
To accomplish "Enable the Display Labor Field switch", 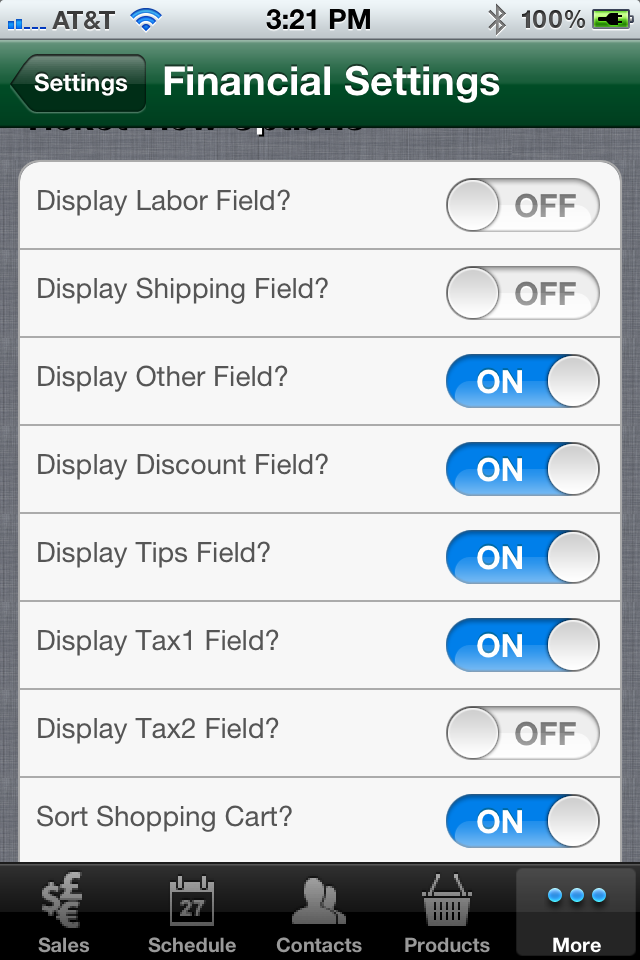I will click(x=522, y=205).
